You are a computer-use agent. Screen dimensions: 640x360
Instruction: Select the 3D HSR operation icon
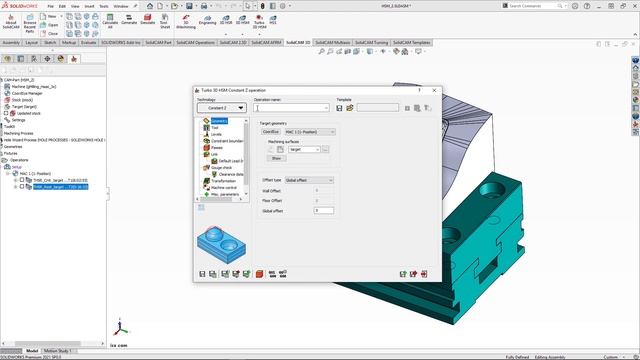(x=226, y=20)
